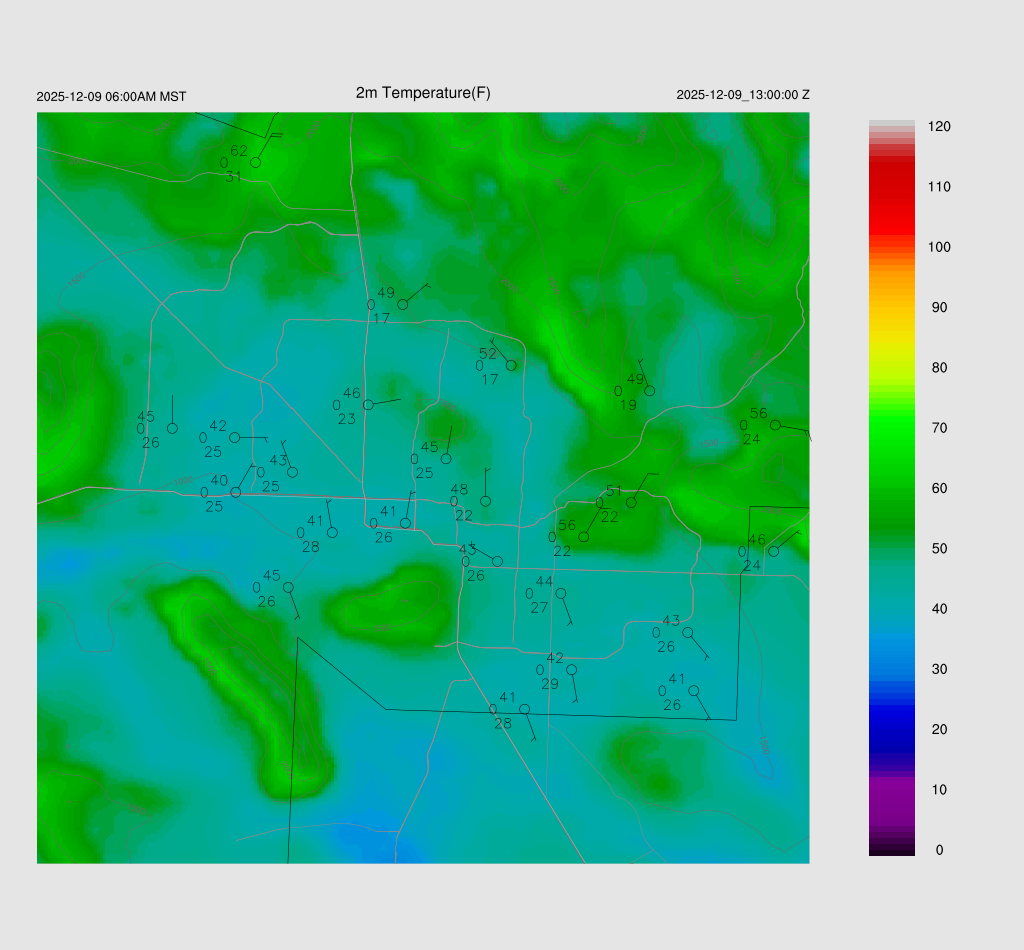
Task: Click the "2m Temperature(F)" map title
Action: 423,93
